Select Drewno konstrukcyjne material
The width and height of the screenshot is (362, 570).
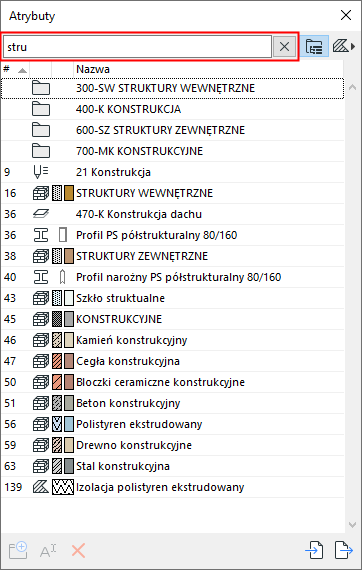click(173, 445)
